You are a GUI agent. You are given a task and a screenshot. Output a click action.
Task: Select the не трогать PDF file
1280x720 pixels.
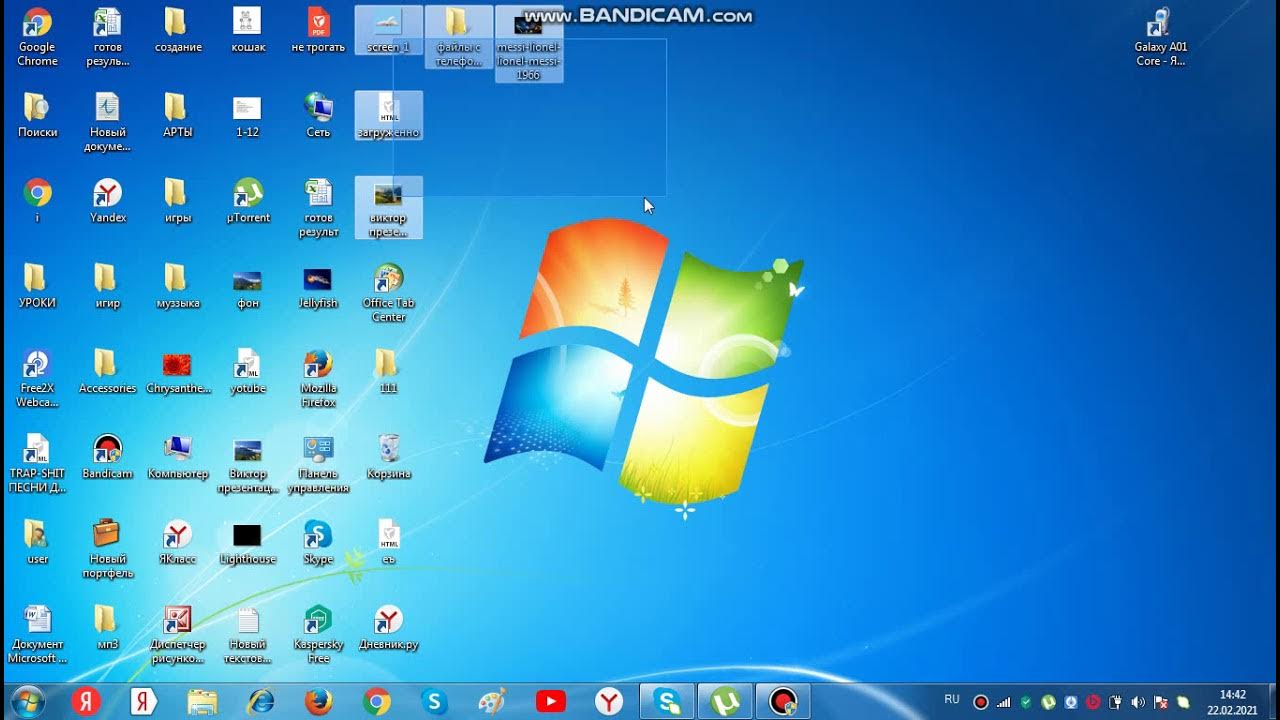point(318,30)
